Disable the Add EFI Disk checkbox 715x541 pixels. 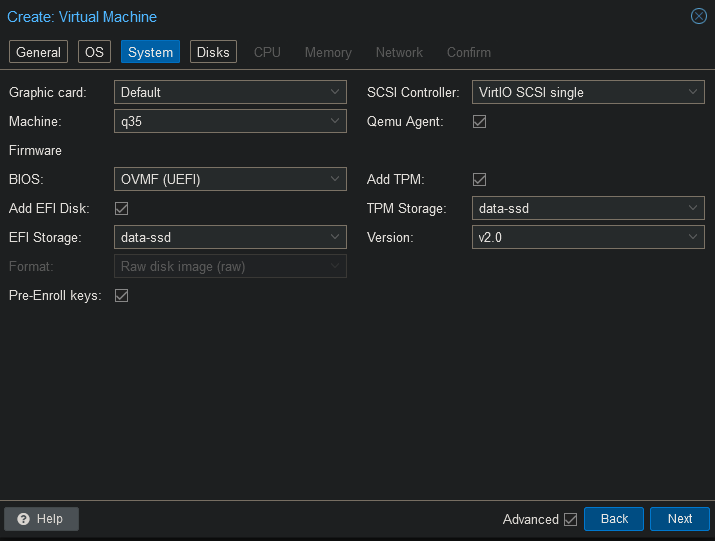pos(122,208)
